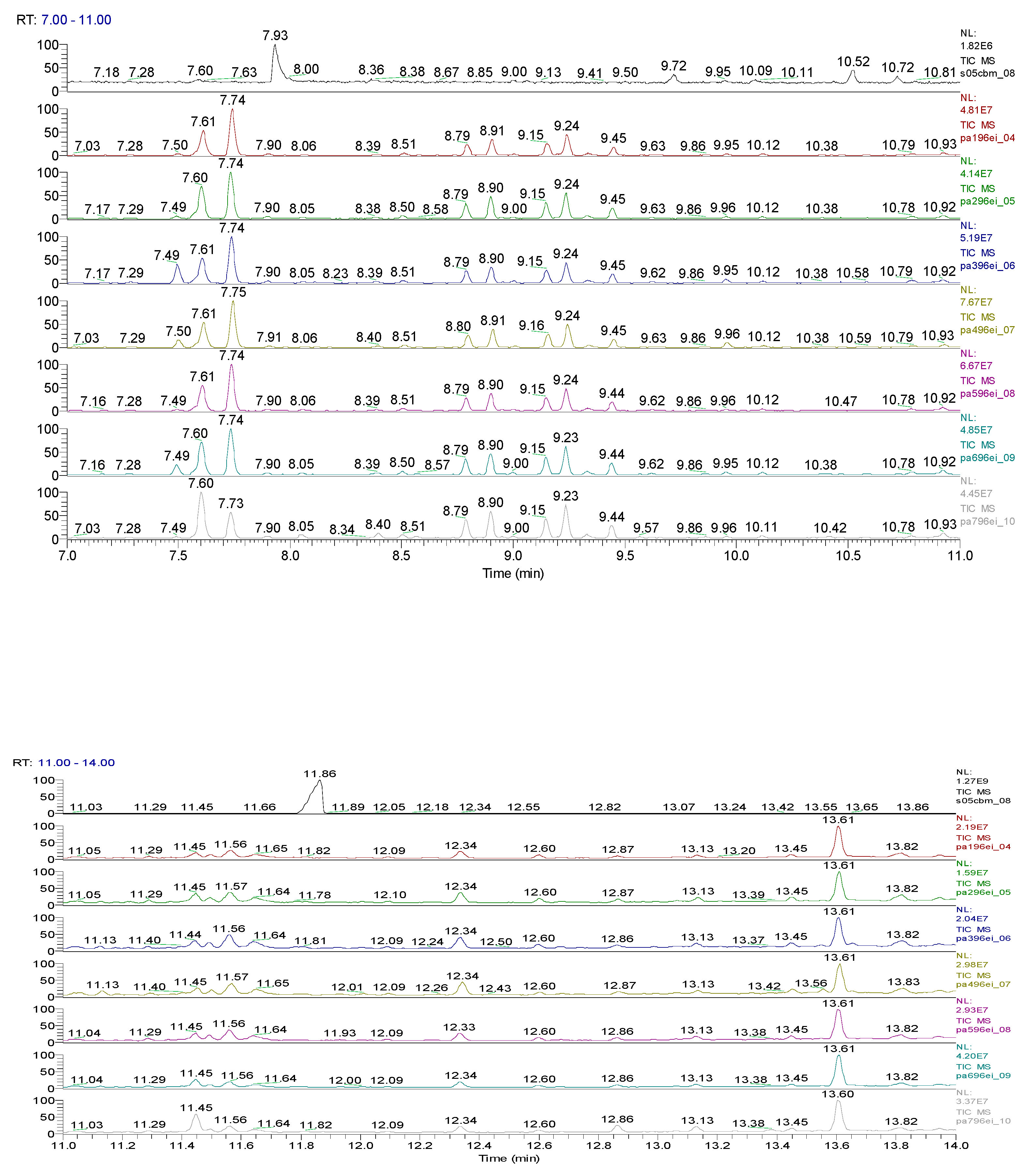The width and height of the screenshot is (1030, 1176).
Task: Select the 8.80 peak label
Action: tap(458, 327)
